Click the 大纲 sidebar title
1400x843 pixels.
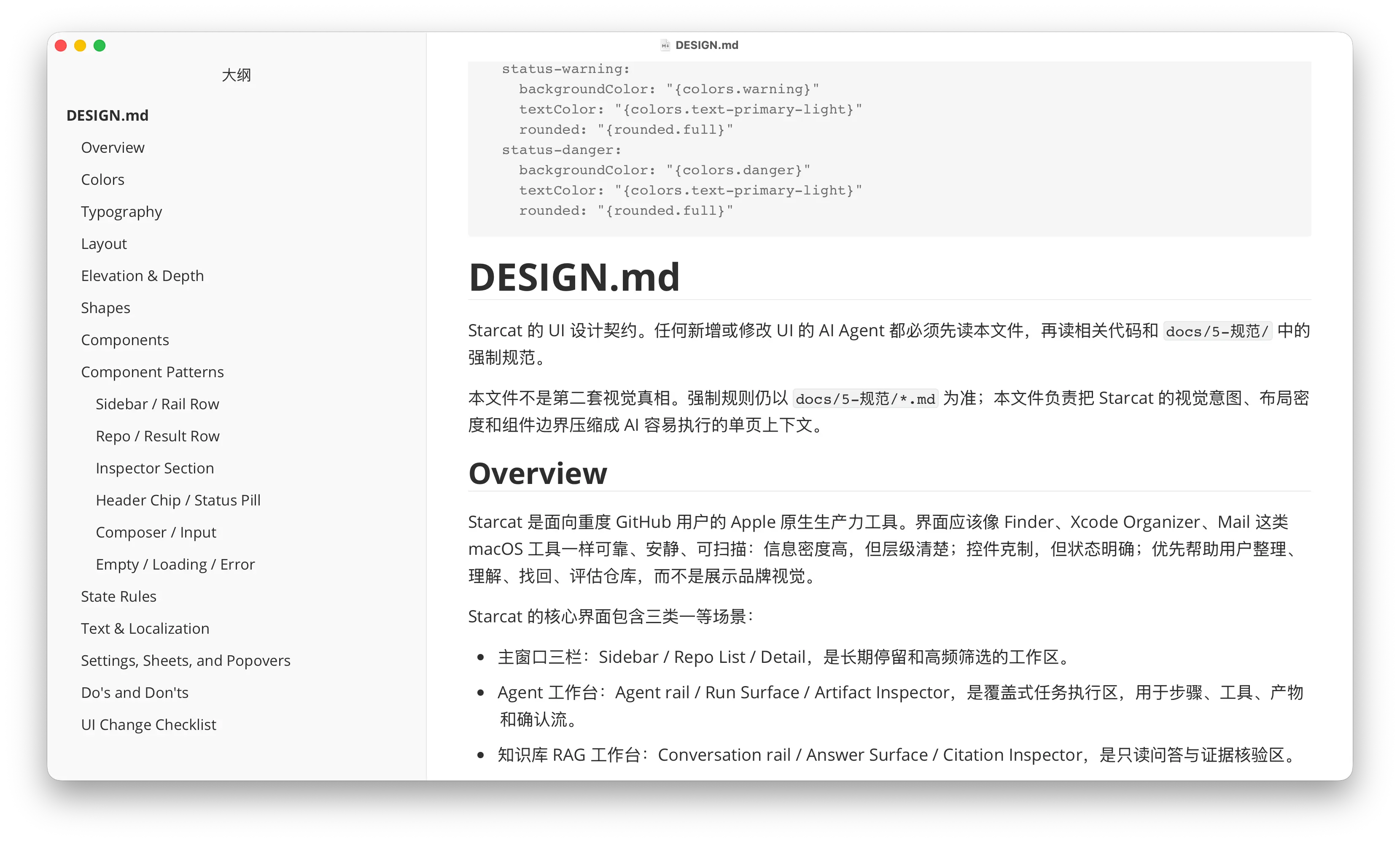236,75
